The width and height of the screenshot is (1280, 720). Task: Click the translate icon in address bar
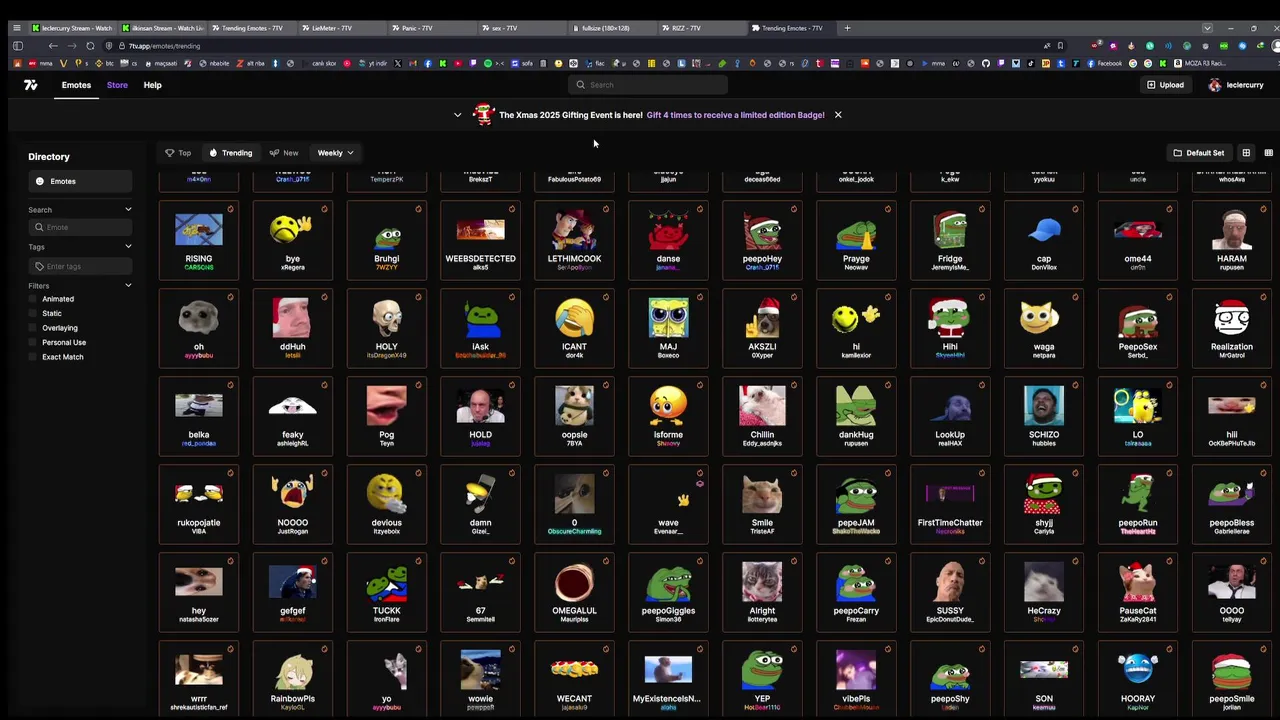1047,46
